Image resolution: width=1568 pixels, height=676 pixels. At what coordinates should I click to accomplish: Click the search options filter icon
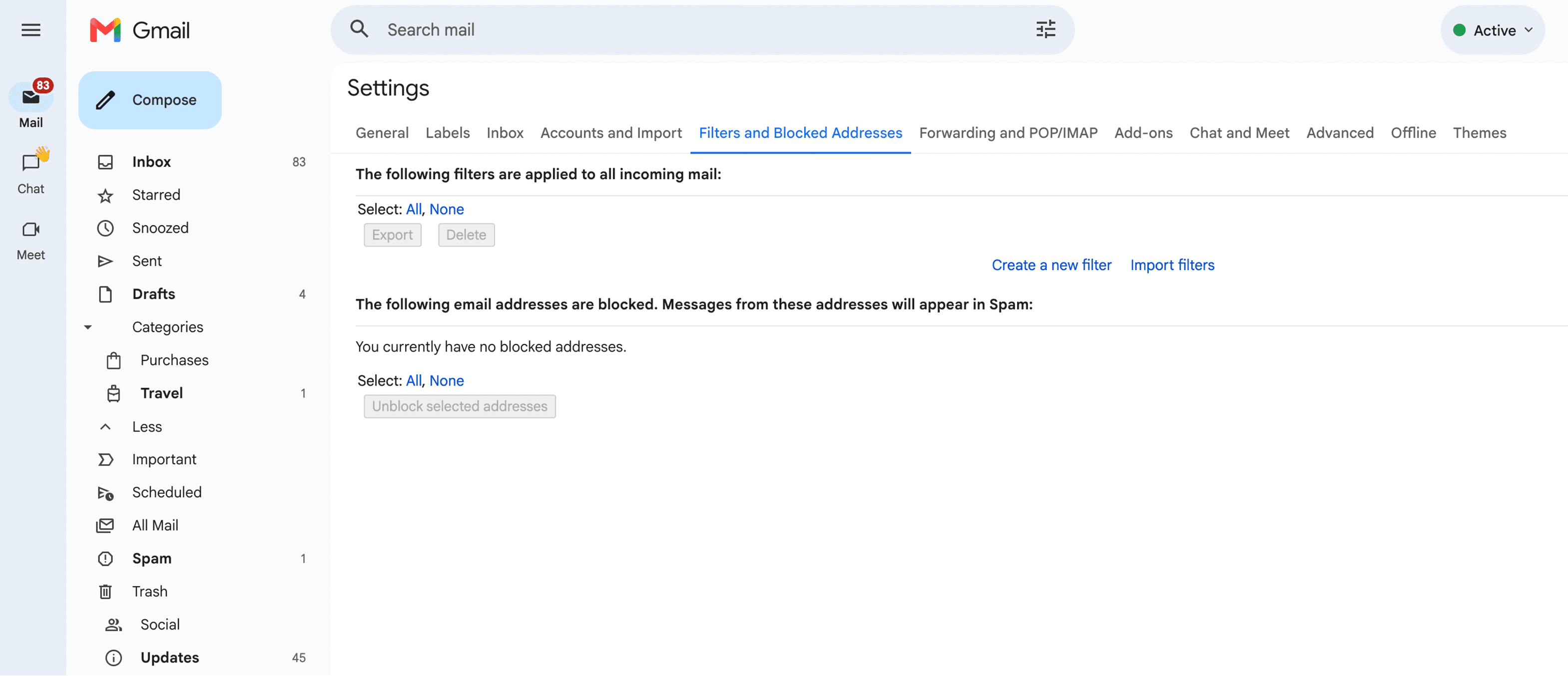(x=1045, y=29)
